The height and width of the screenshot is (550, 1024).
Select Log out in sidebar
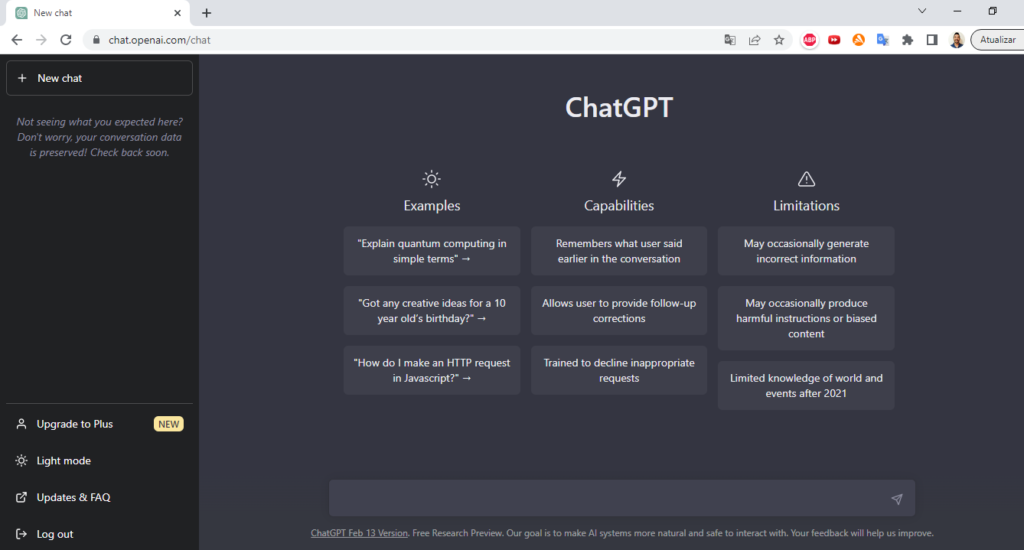[x=99, y=534]
